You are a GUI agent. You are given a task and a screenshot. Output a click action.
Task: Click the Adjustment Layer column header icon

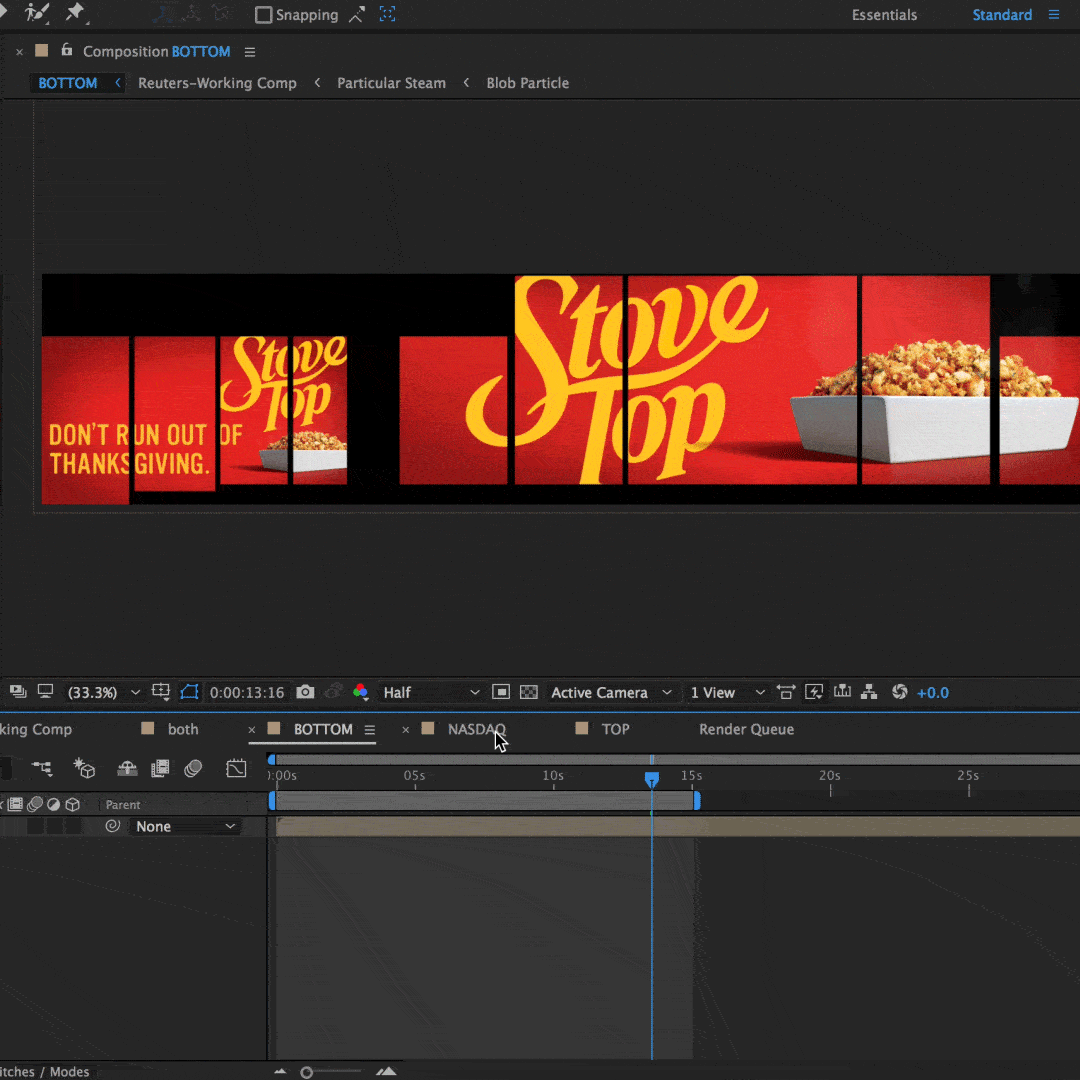tap(53, 804)
